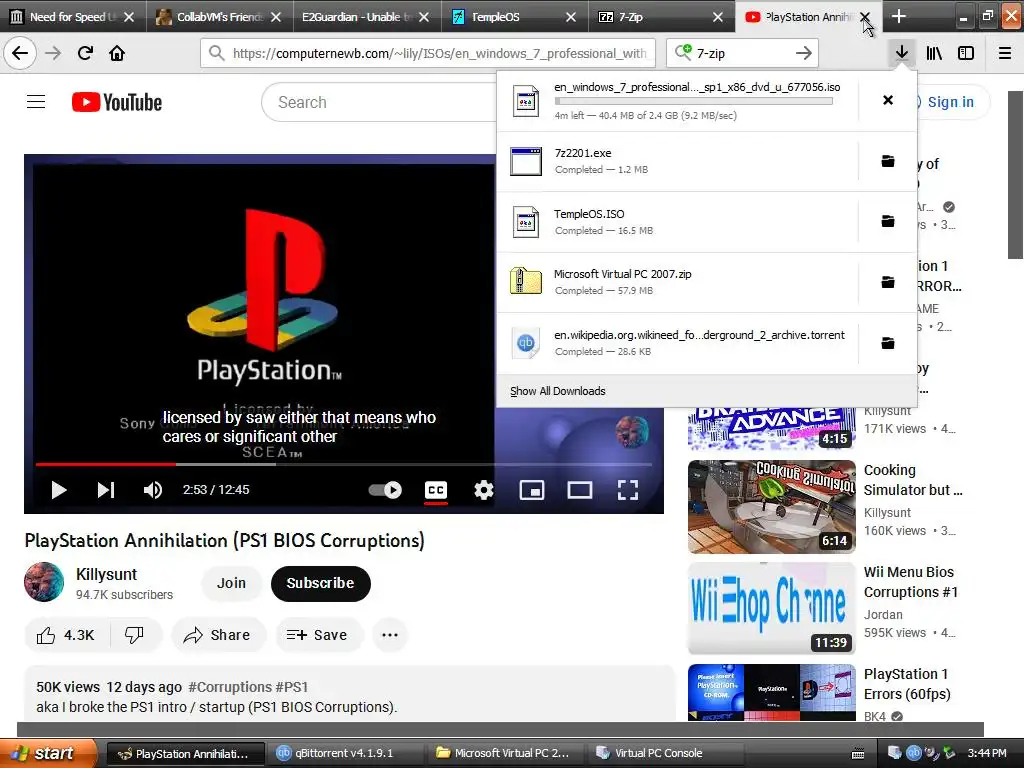The width and height of the screenshot is (1024, 768).
Task: Mute the video with the speaker icon
Action: (x=152, y=490)
